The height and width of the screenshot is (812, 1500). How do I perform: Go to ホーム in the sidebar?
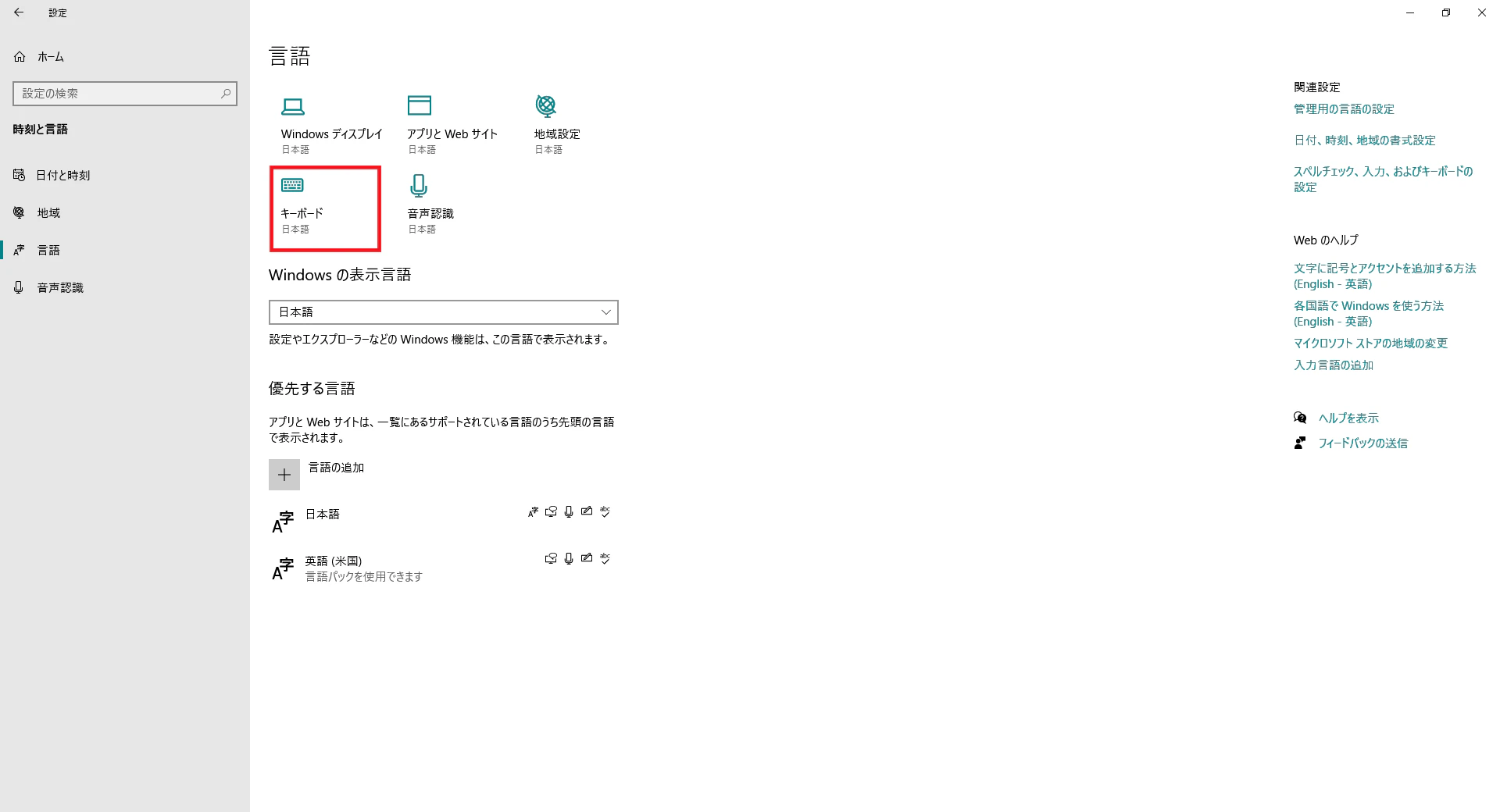[51, 56]
